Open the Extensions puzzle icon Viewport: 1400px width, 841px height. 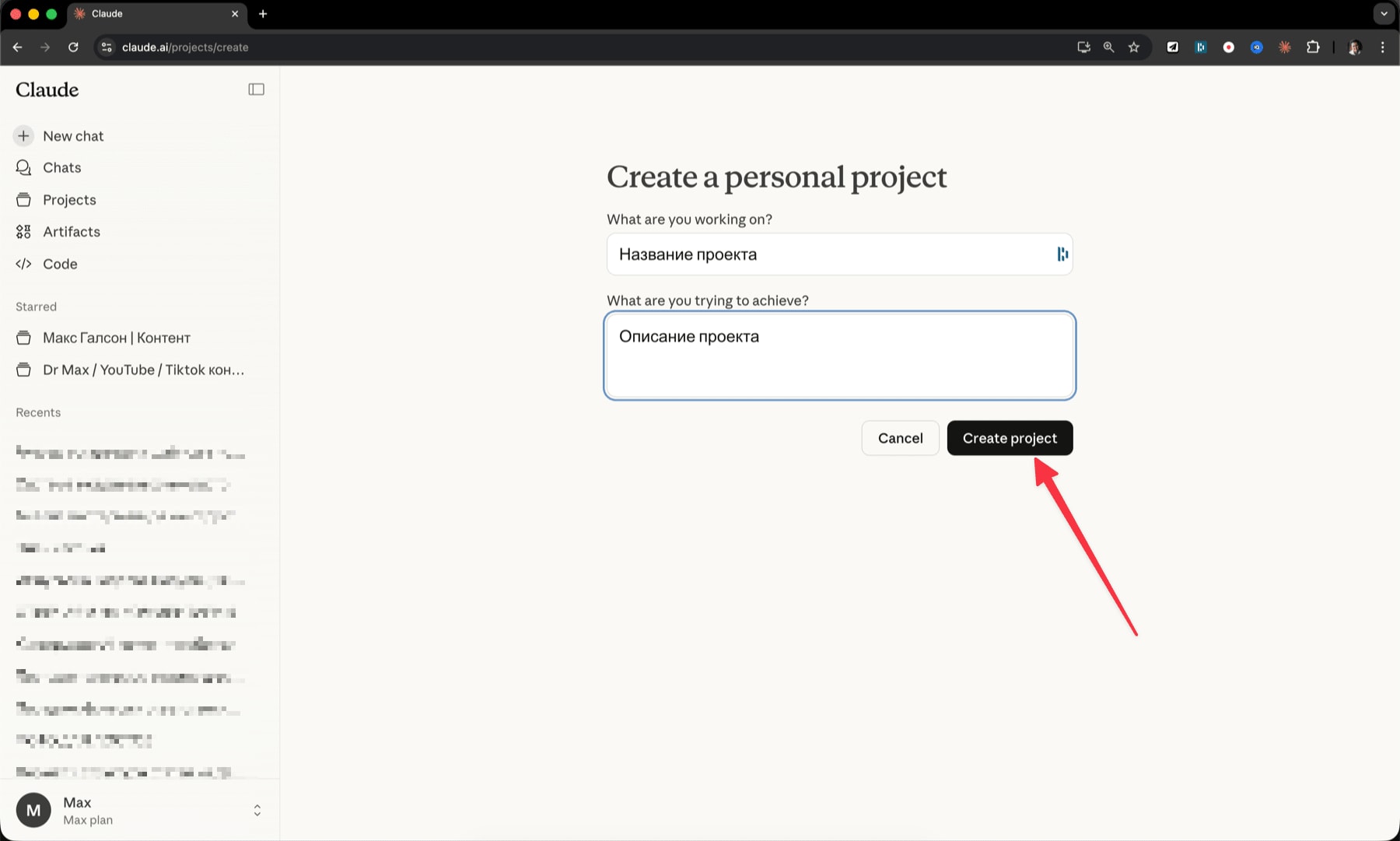1313,47
